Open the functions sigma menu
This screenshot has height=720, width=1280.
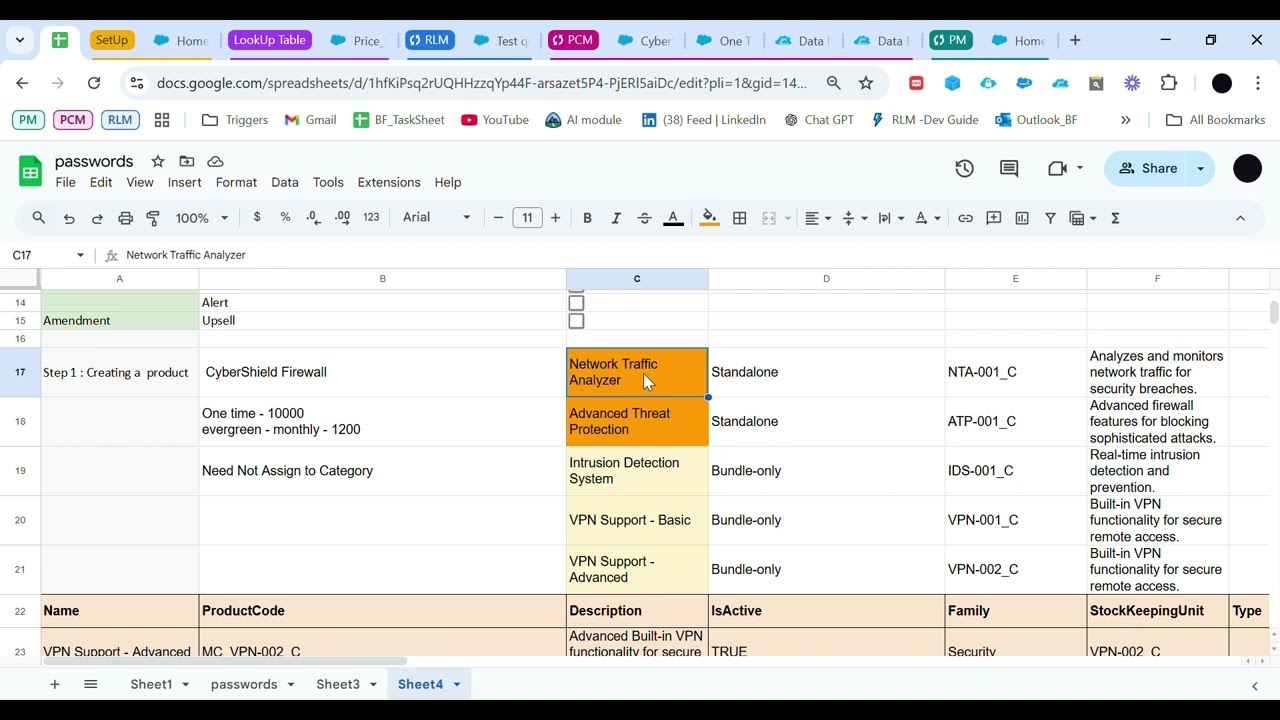(x=1115, y=218)
